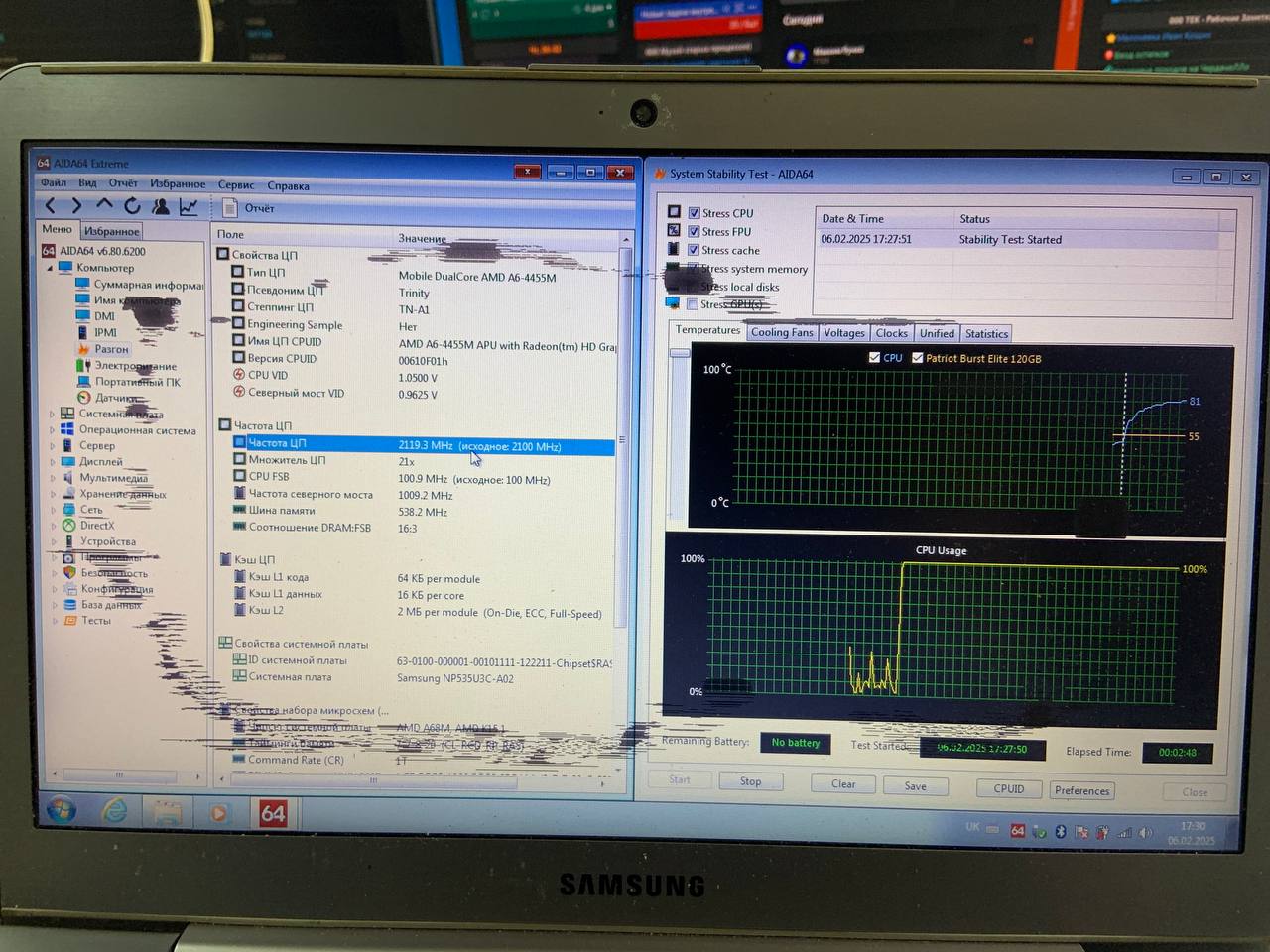Open the Справка menu
This screenshot has height=952, width=1270.
288,185
